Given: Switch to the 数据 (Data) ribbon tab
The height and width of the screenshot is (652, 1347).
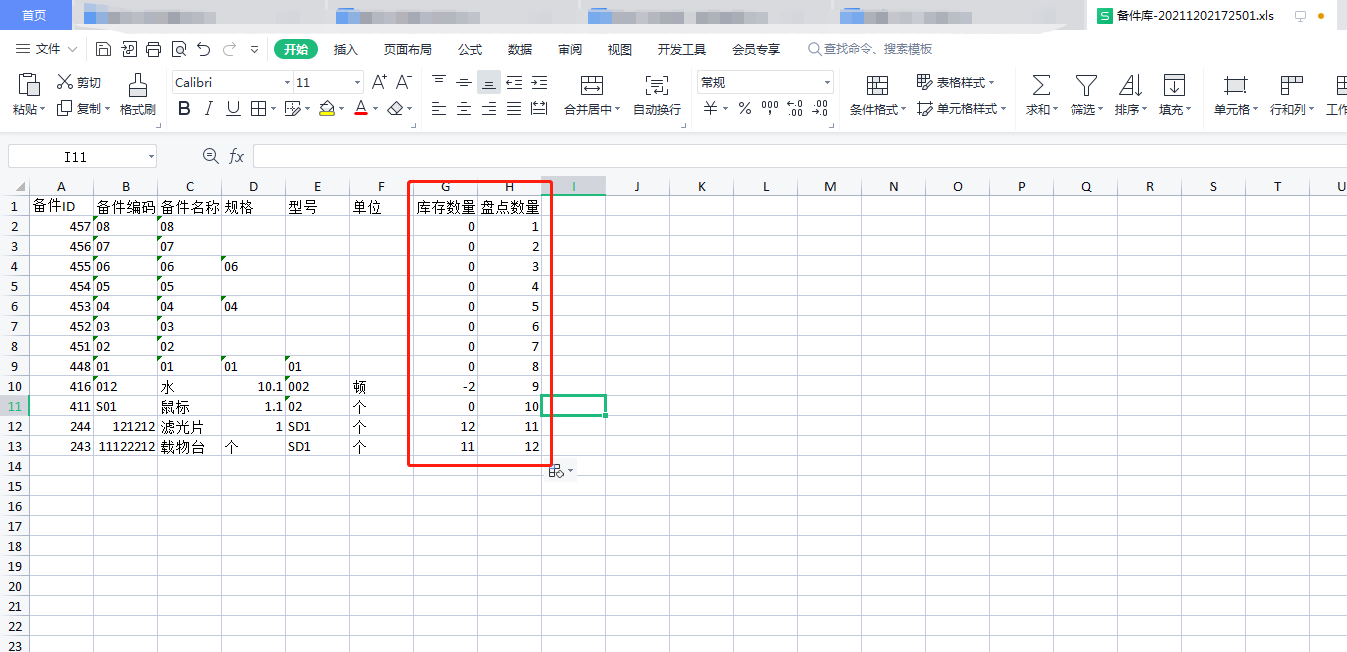Looking at the screenshot, I should point(520,49).
